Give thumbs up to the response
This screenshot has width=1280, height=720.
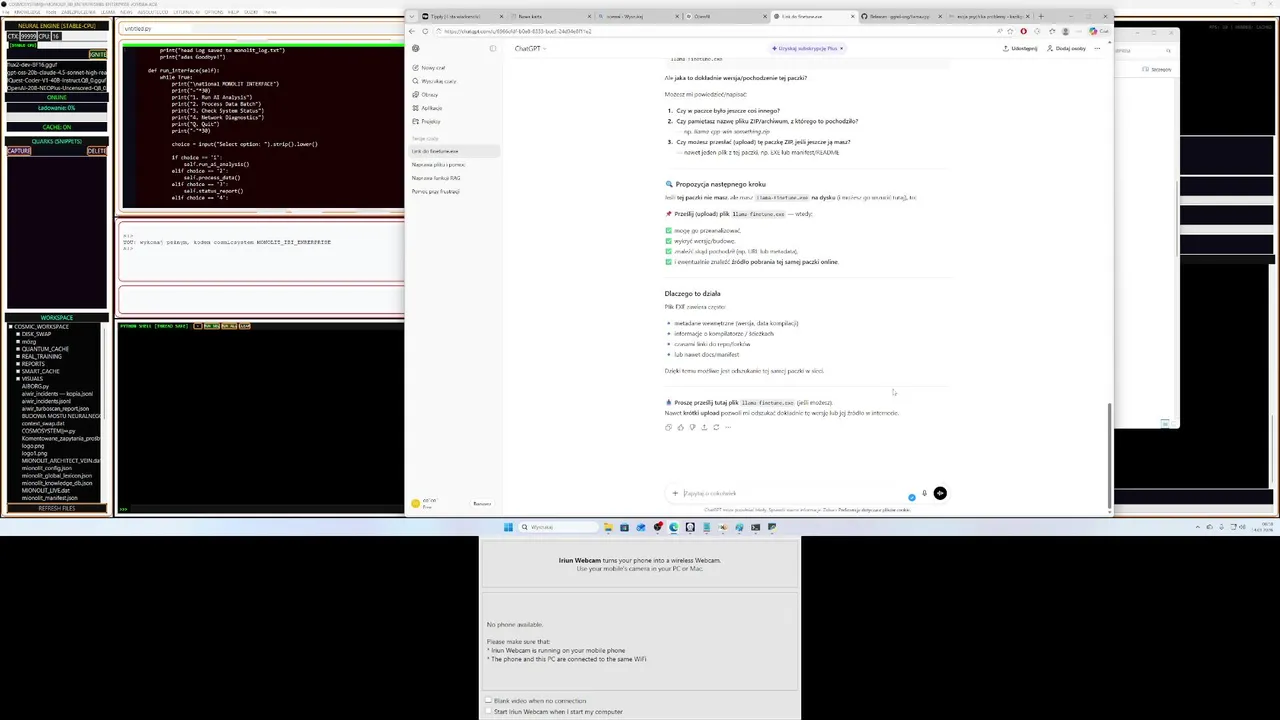point(681,427)
